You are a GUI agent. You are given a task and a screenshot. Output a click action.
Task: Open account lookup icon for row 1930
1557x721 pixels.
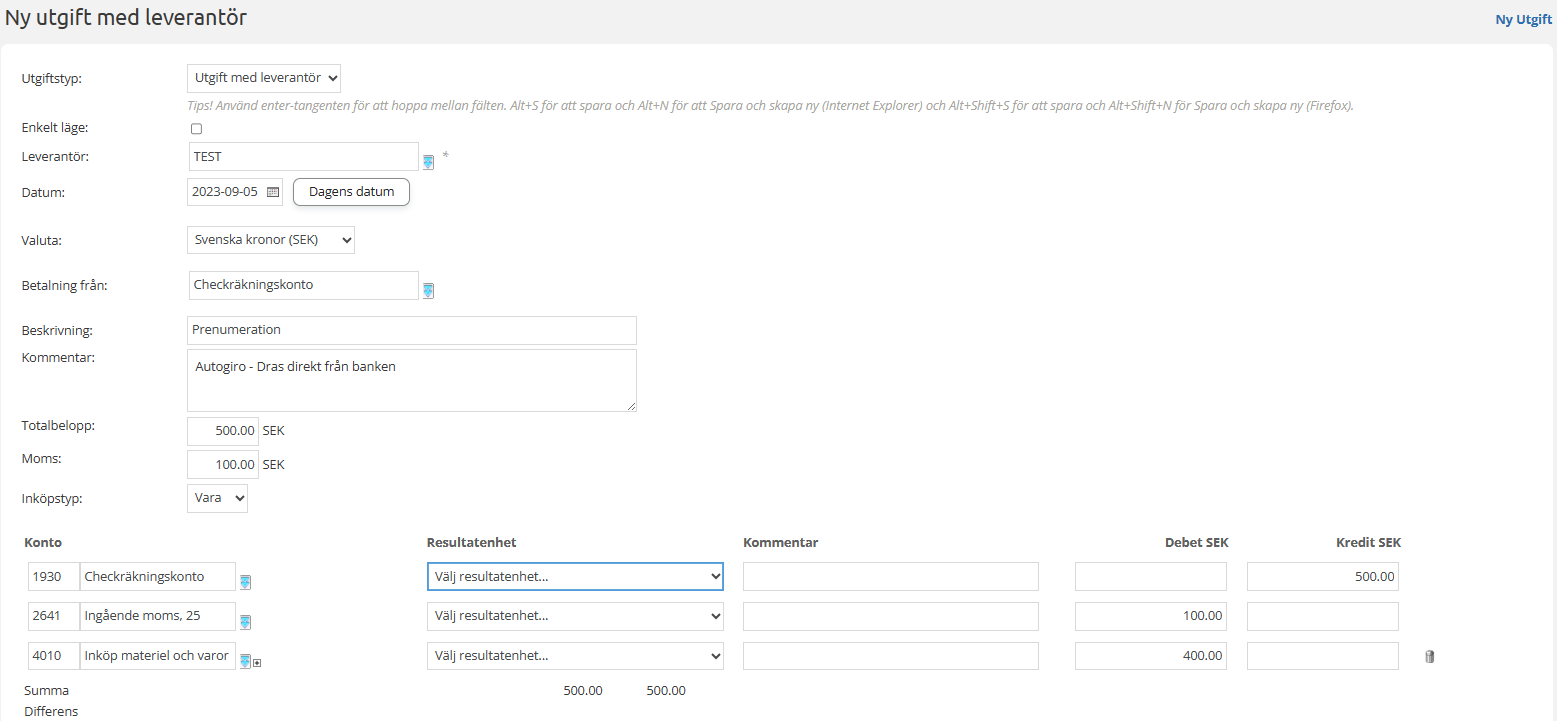pyautogui.click(x=245, y=582)
